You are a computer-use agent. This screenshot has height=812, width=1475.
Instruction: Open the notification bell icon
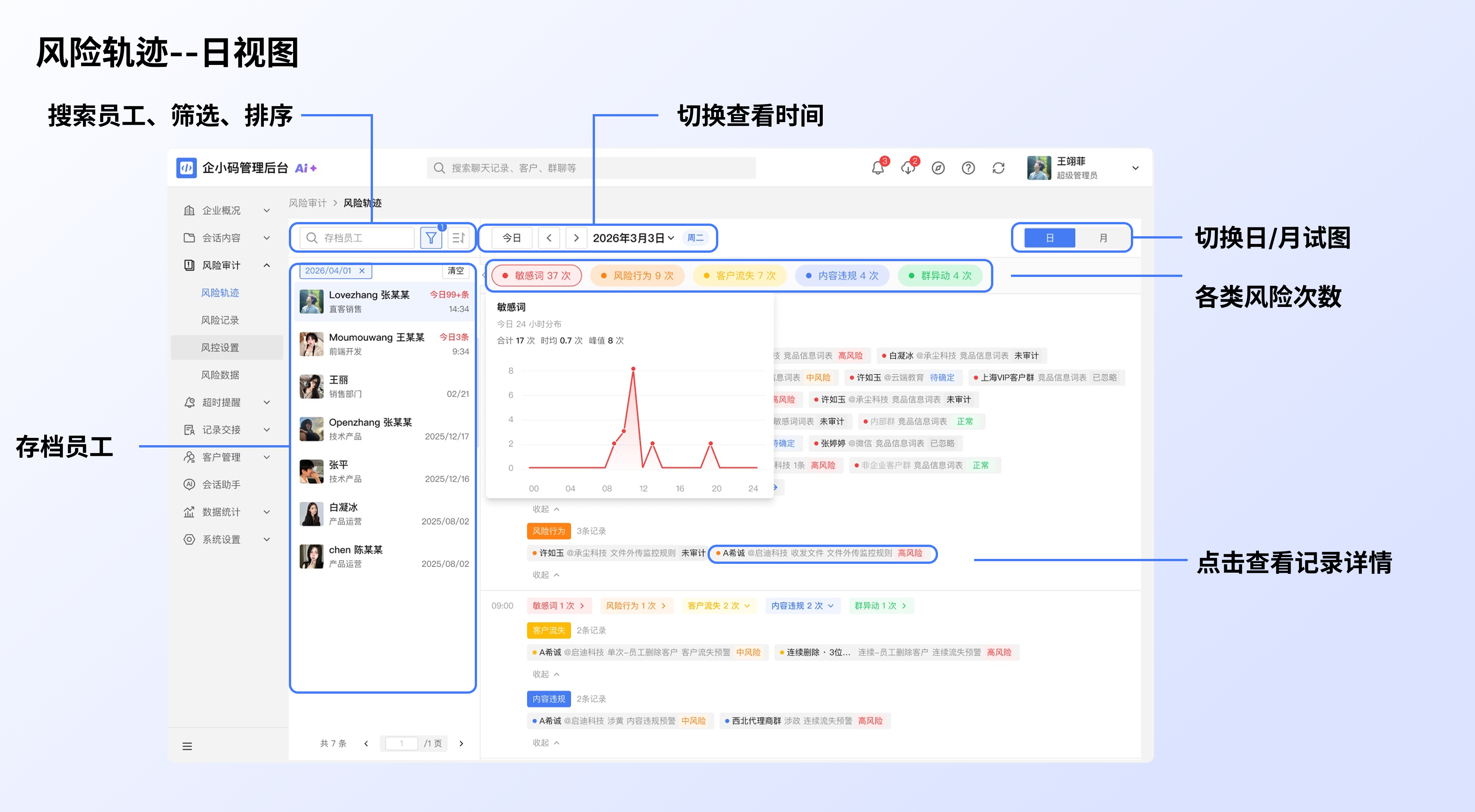click(877, 168)
